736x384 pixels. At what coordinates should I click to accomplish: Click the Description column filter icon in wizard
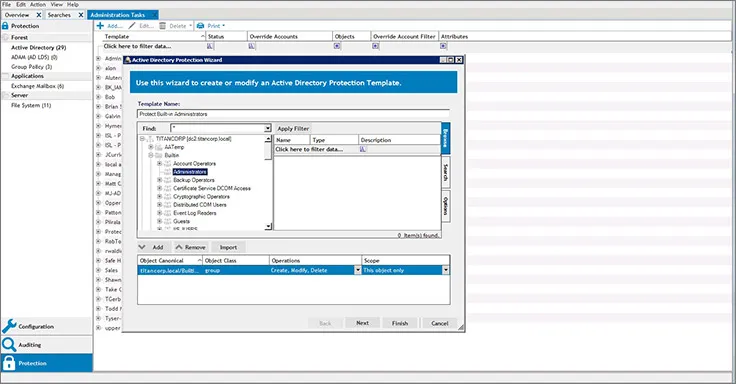363,149
